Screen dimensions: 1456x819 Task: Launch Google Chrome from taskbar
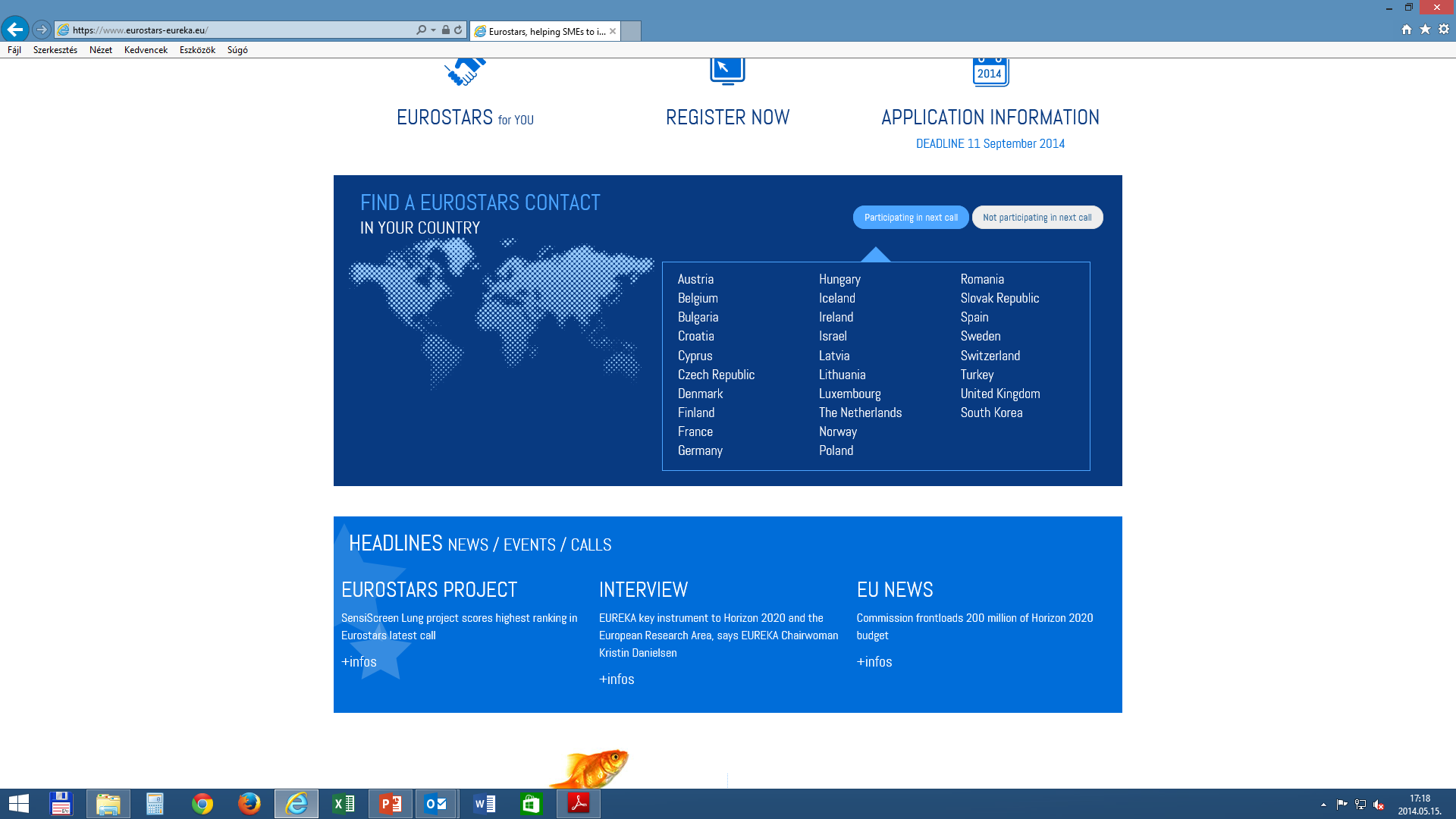(x=202, y=804)
